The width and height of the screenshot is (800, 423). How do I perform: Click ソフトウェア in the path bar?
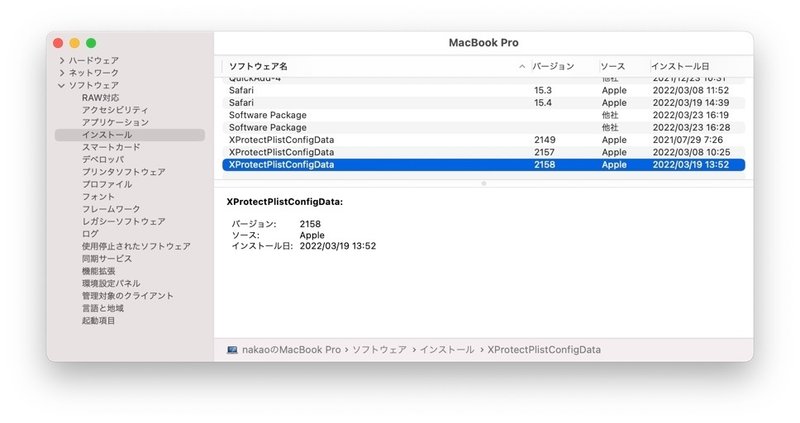tap(380, 350)
